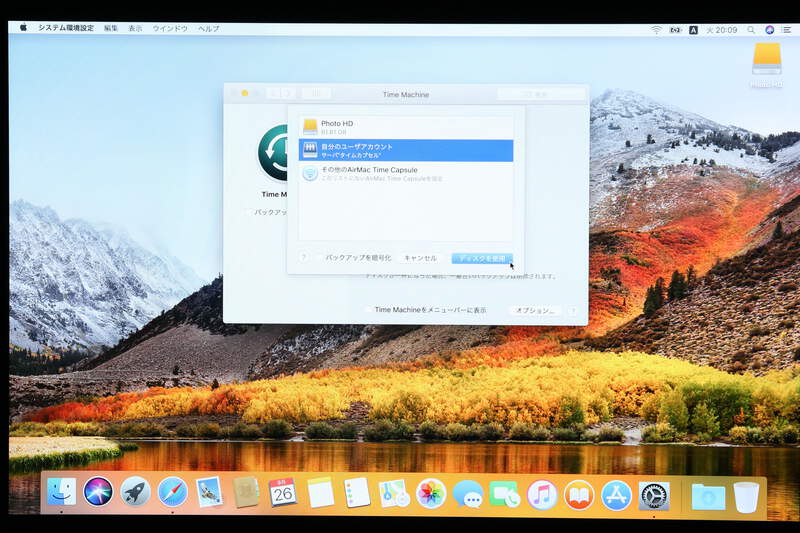This screenshot has height=533, width=800.
Task: Open App Store icon in Dock
Action: [616, 495]
